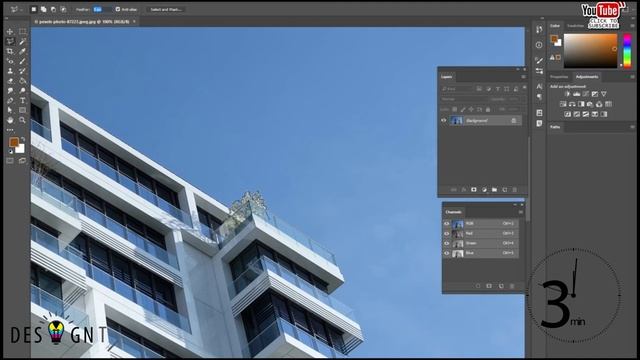Image resolution: width=640 pixels, height=360 pixels.
Task: Create new fill or adjustment layer
Action: (x=484, y=190)
